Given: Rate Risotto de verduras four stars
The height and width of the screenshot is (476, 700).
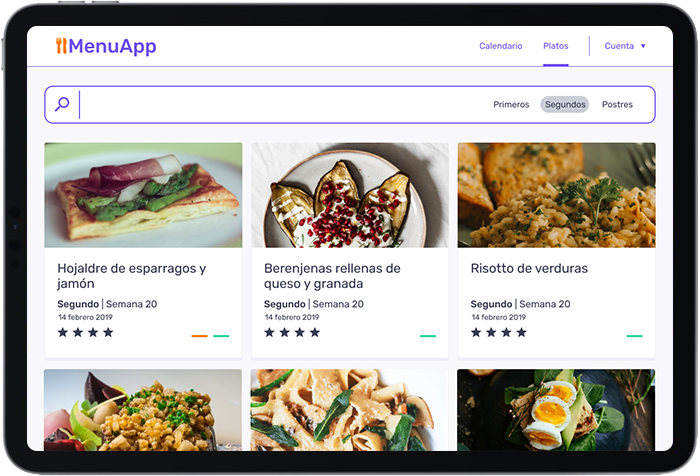Looking at the screenshot, I should [521, 332].
